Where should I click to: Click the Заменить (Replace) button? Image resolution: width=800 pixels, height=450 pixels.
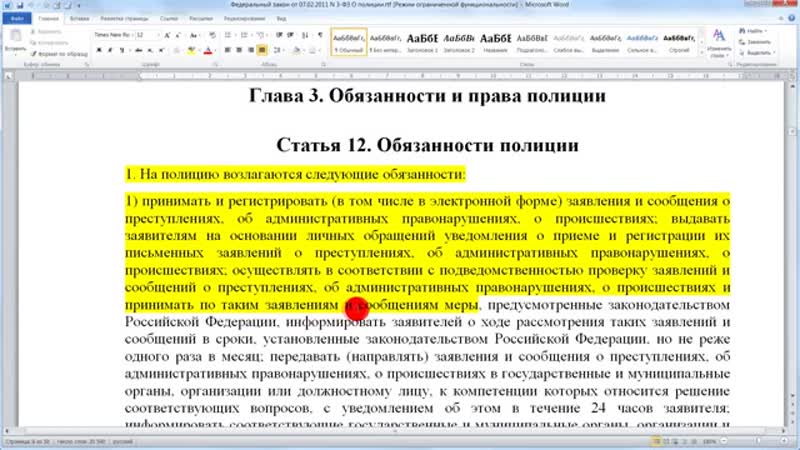(755, 42)
